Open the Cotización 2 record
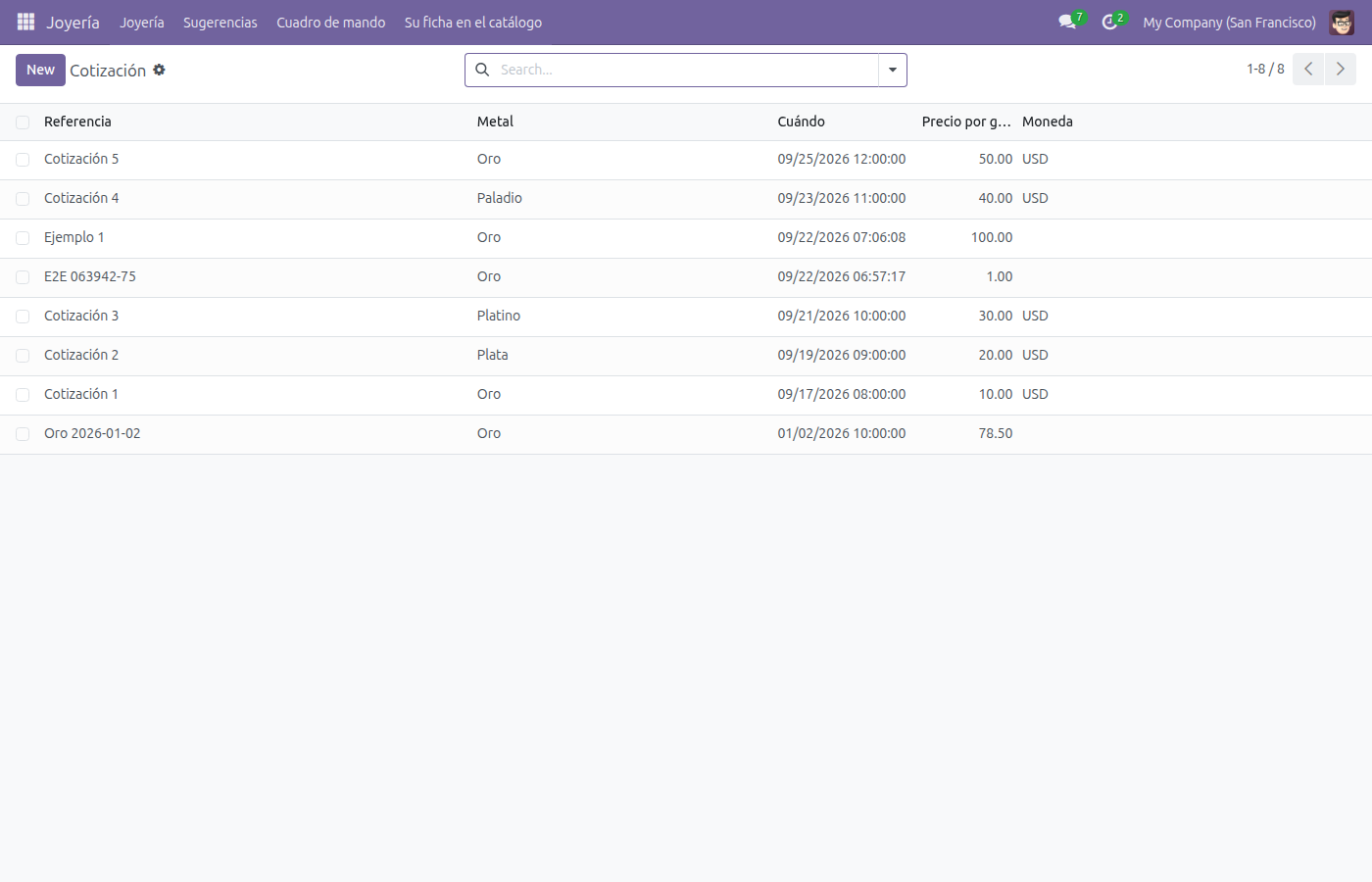Screen dimensions: 1372x882 tap(81, 355)
